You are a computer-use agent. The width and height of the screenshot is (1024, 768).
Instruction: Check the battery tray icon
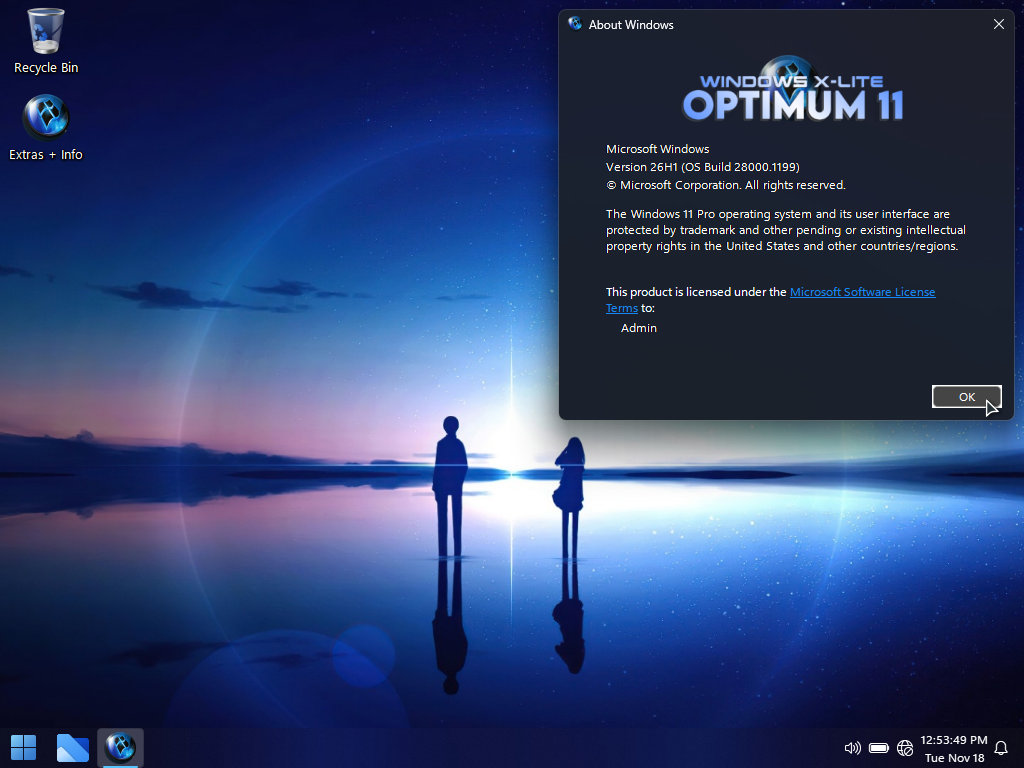click(879, 748)
